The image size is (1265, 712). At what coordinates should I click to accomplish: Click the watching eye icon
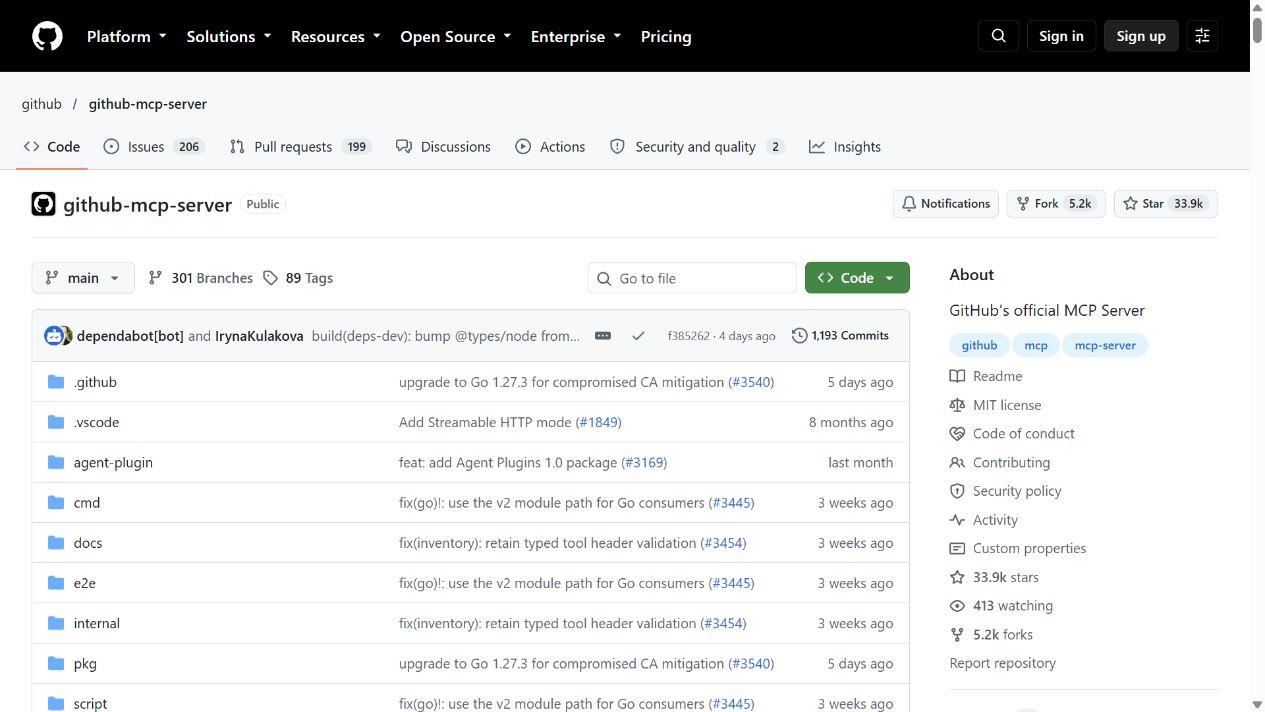pyautogui.click(x=957, y=606)
